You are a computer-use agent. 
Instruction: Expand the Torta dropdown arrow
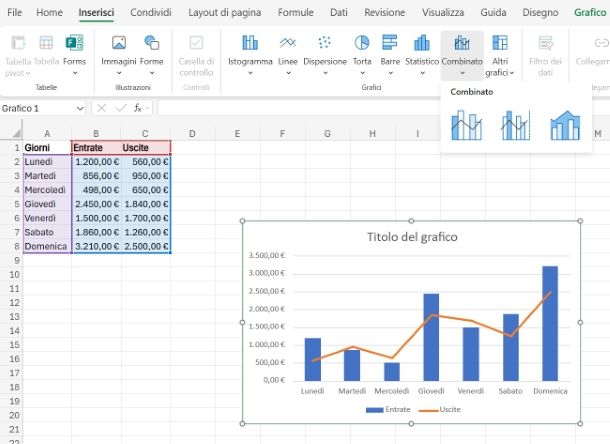pos(362,73)
